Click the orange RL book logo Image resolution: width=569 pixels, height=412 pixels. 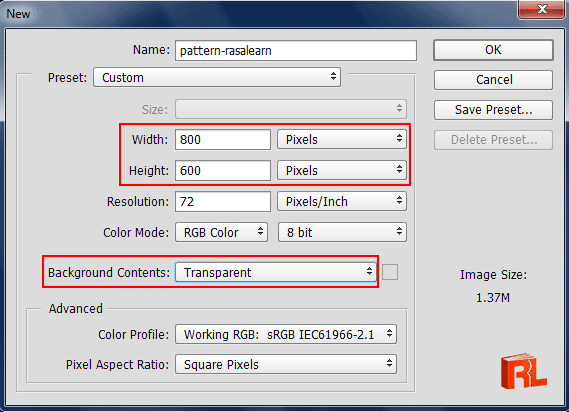(524, 371)
